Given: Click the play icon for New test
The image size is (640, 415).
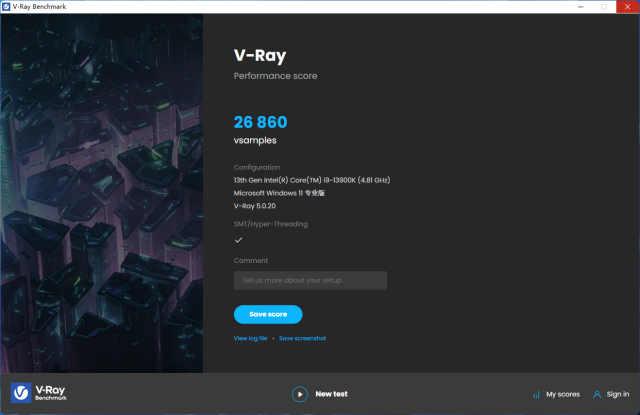Looking at the screenshot, I should (299, 394).
